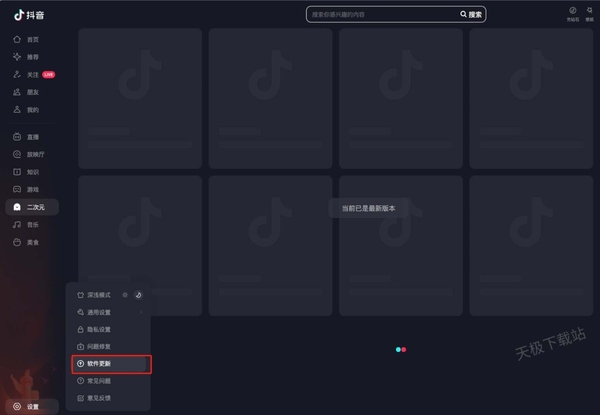Open 设置 settings menu at bottom

click(x=32, y=406)
